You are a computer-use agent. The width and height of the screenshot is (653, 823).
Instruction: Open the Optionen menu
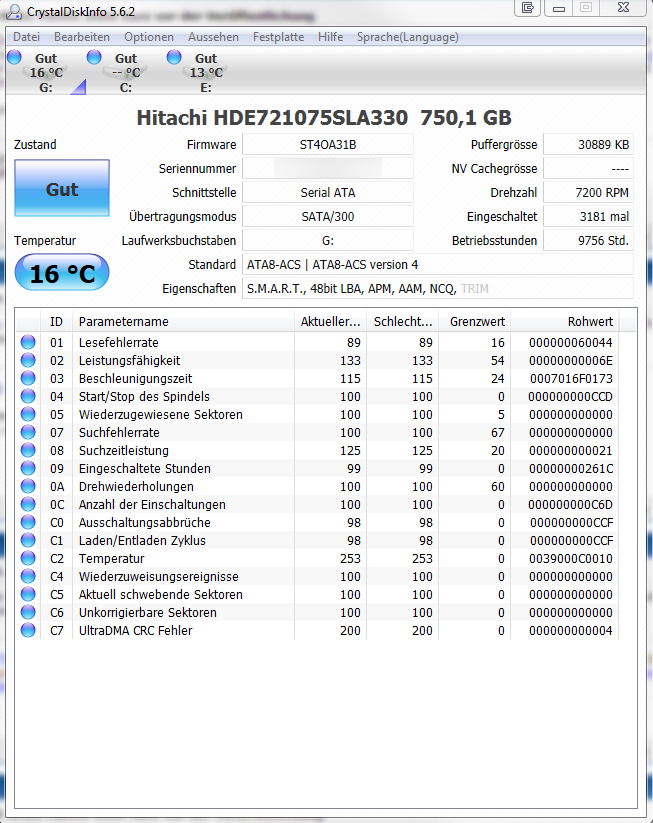coord(149,37)
